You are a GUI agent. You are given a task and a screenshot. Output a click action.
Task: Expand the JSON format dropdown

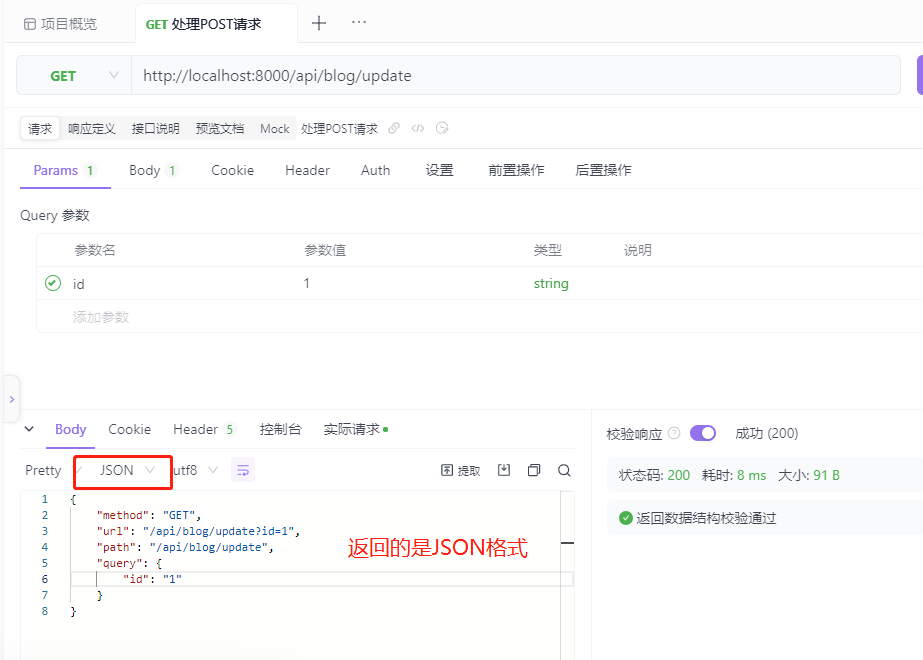click(x=127, y=470)
